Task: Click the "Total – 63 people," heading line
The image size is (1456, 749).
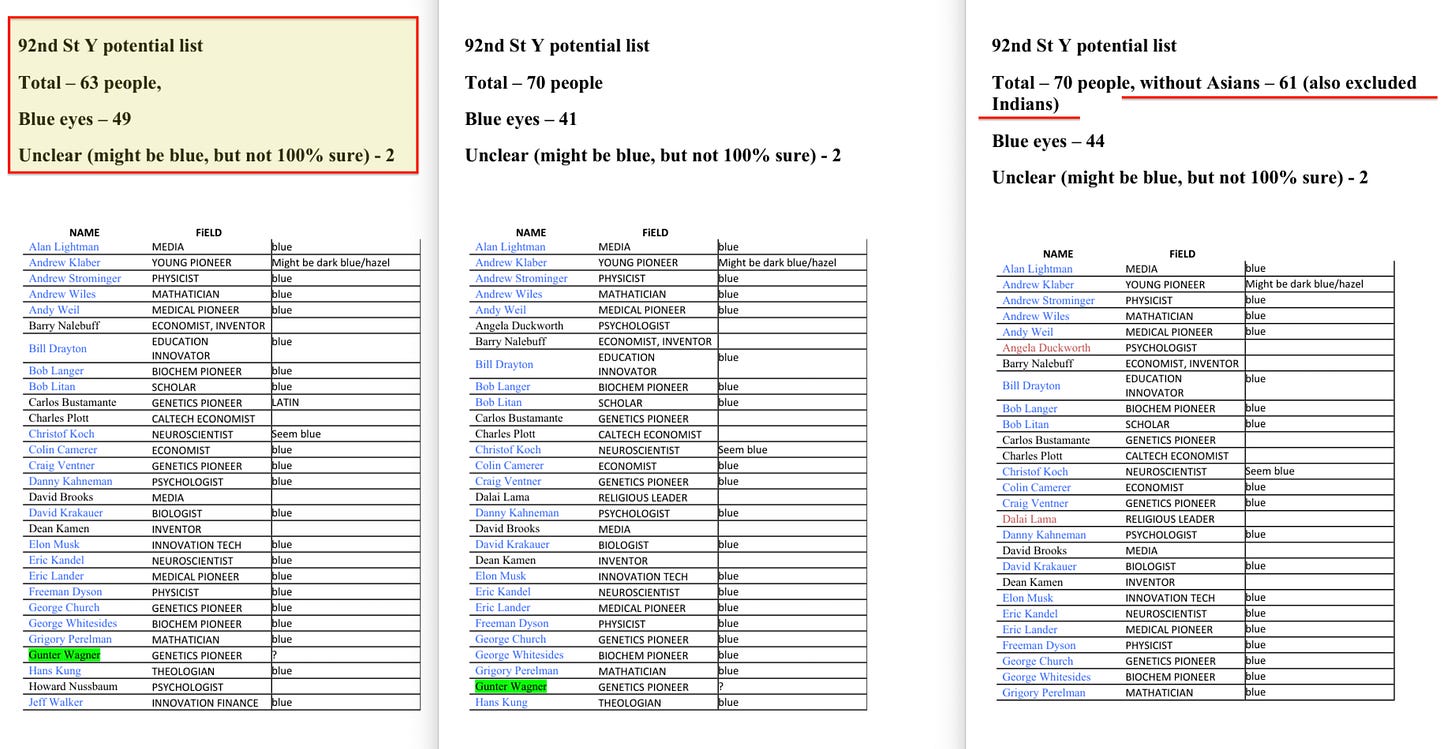Action: tap(90, 83)
